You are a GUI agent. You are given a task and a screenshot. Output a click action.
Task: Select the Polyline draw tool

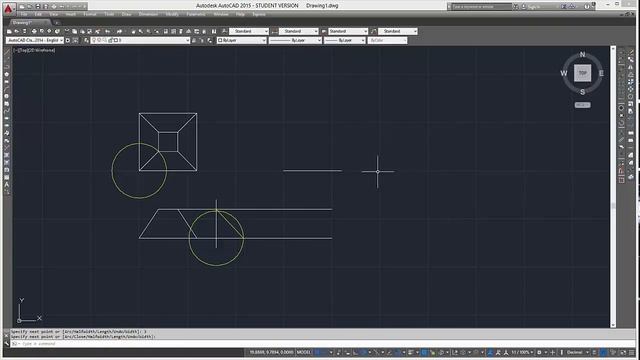7,67
